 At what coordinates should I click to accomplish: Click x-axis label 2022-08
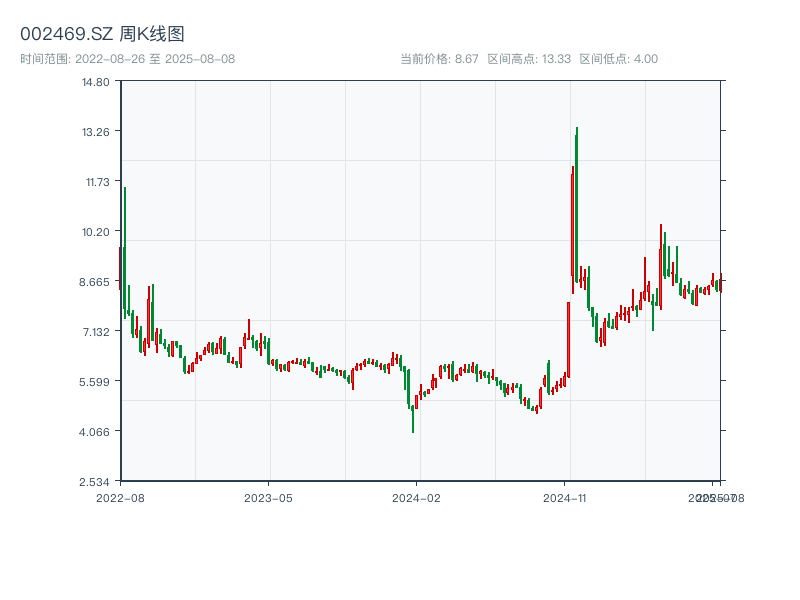120,498
